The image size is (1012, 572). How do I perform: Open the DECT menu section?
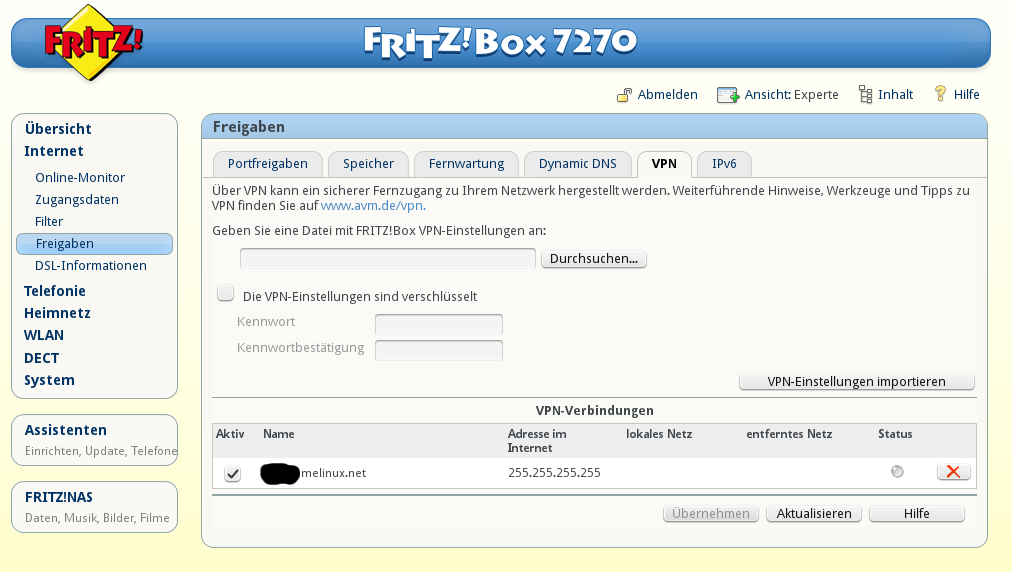(41, 358)
